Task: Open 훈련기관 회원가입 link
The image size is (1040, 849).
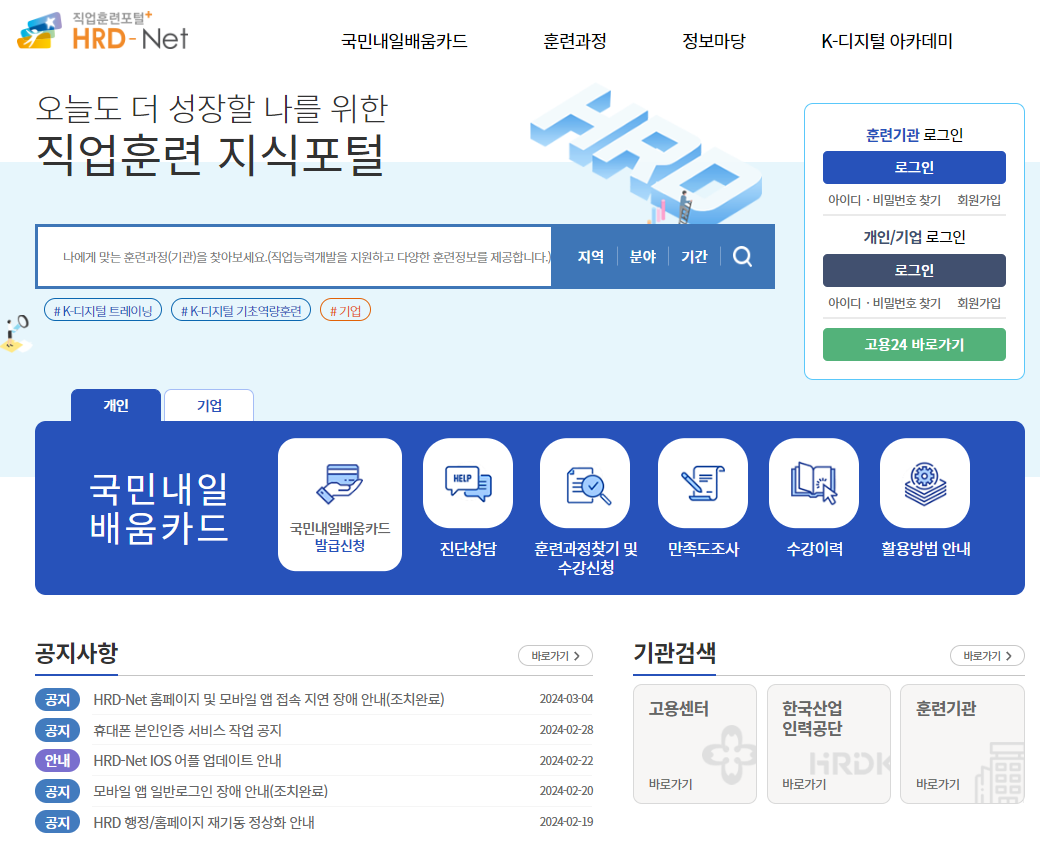Action: 978,200
